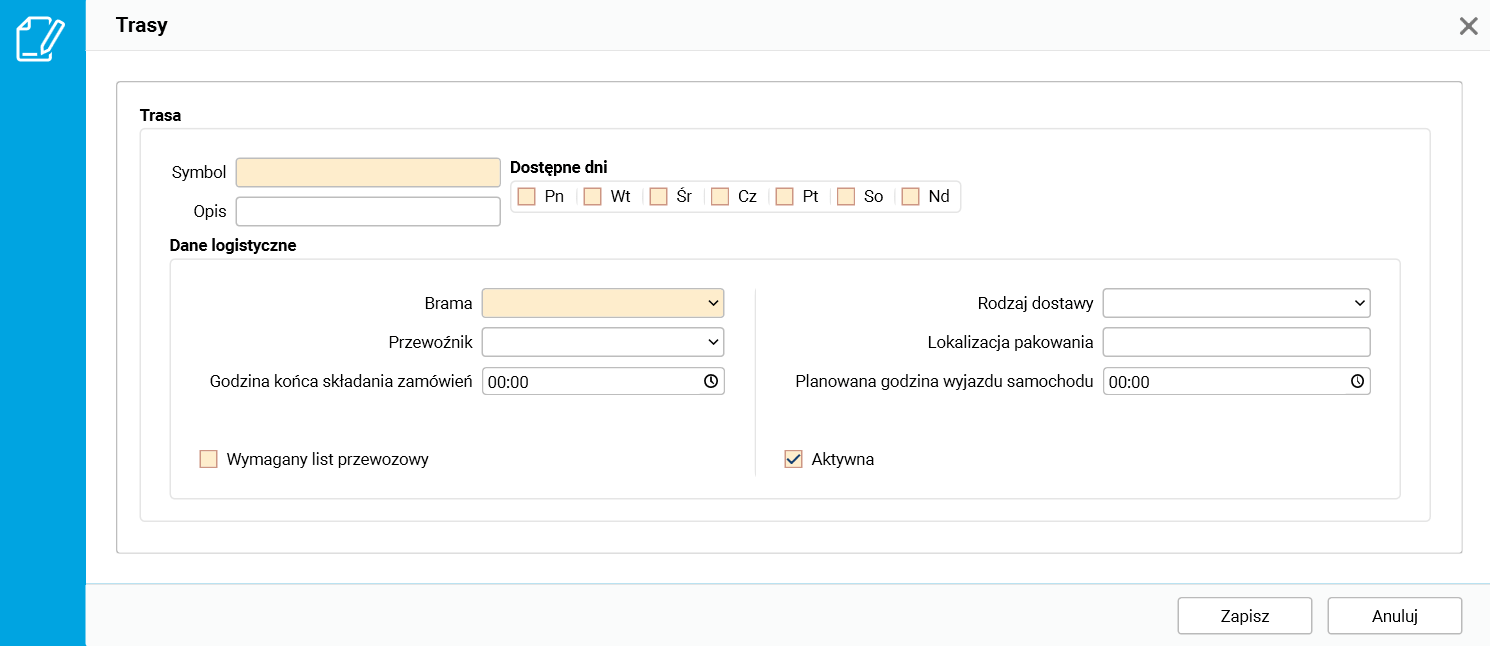
Task: Mark the Pt day checkbox
Action: (x=784, y=197)
